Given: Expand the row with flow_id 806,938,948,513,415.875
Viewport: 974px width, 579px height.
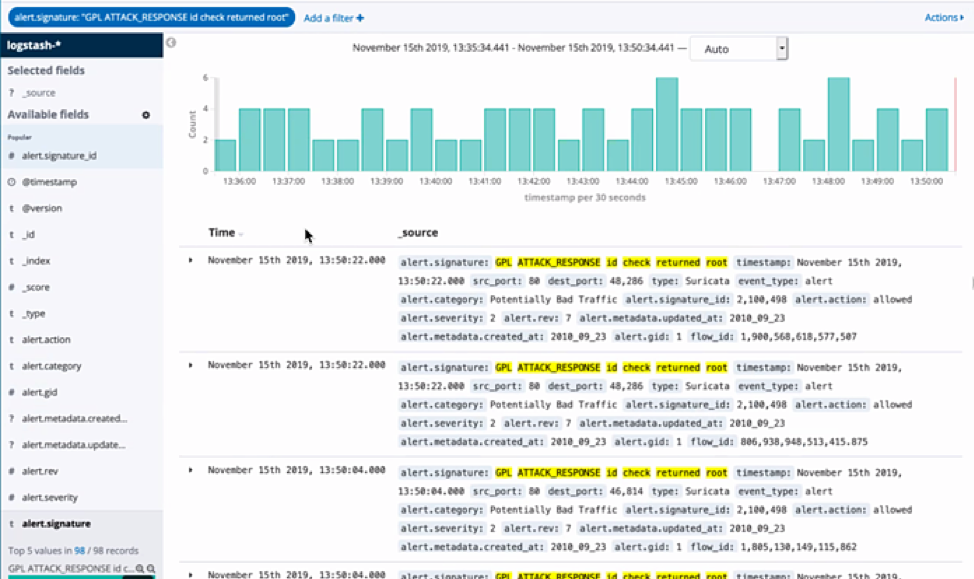Looking at the screenshot, I should tap(191, 365).
